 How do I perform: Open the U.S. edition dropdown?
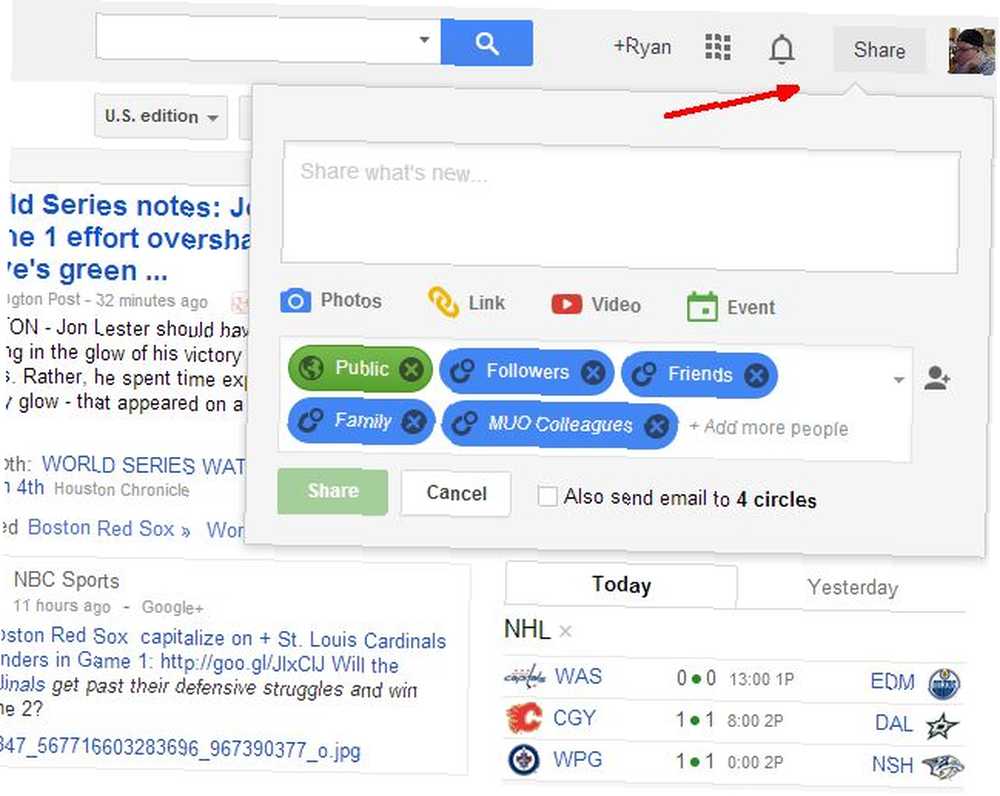click(161, 117)
